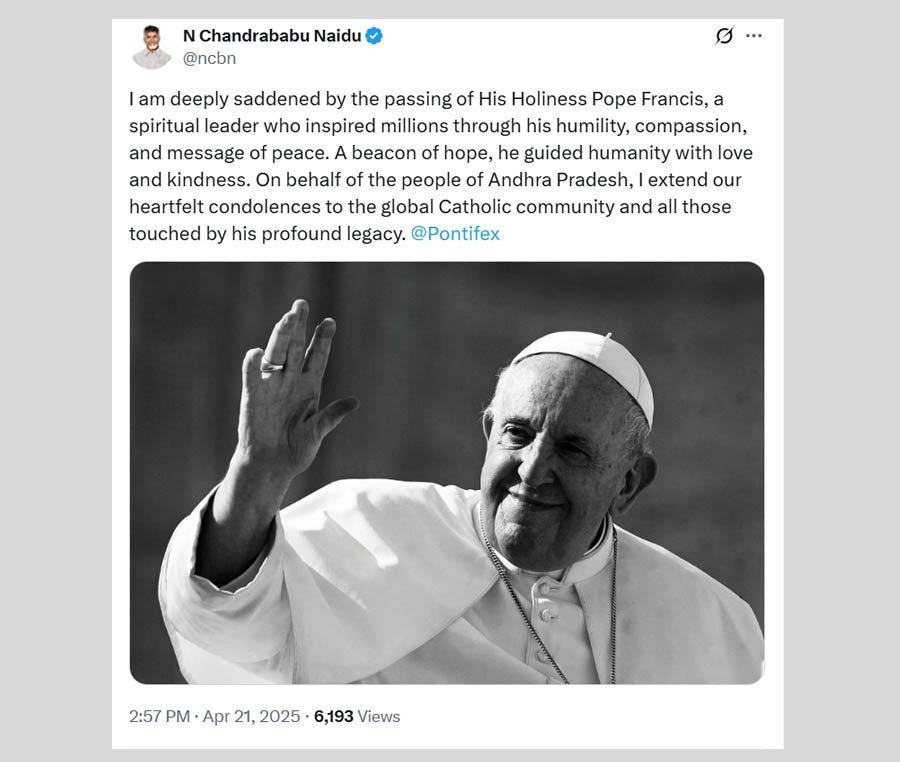
Task: Click the word Views beside the count
Action: [379, 716]
